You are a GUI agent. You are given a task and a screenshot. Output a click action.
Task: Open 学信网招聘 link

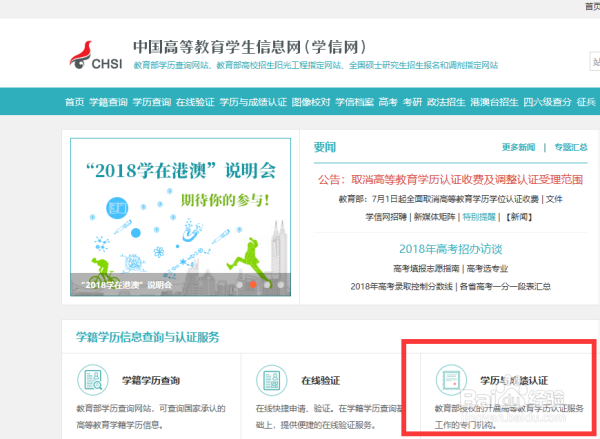(x=386, y=217)
